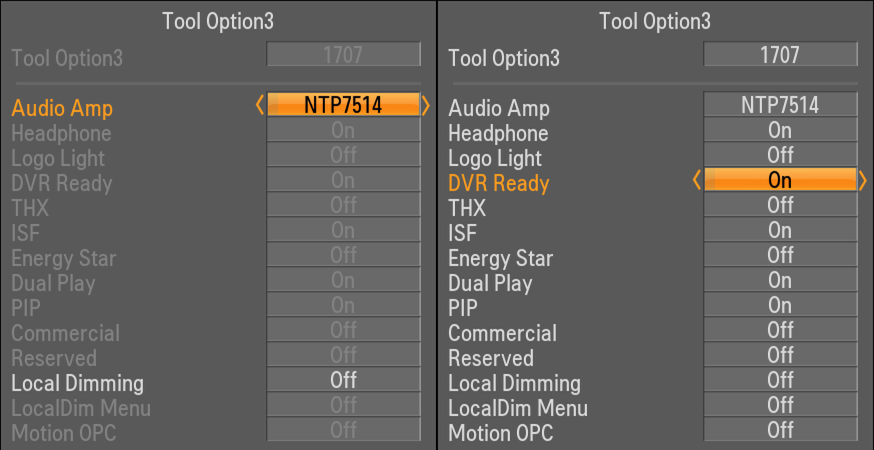Select white Local Dimming label in left panel
This screenshot has height=450, width=874.
click(77, 383)
